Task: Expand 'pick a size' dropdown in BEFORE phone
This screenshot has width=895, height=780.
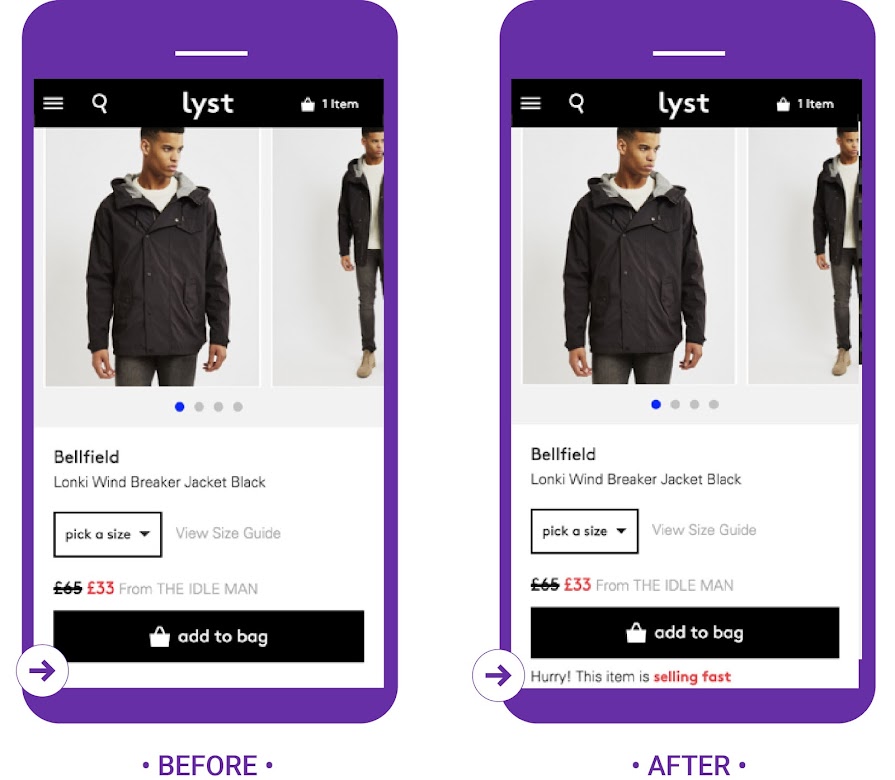Action: pos(108,535)
